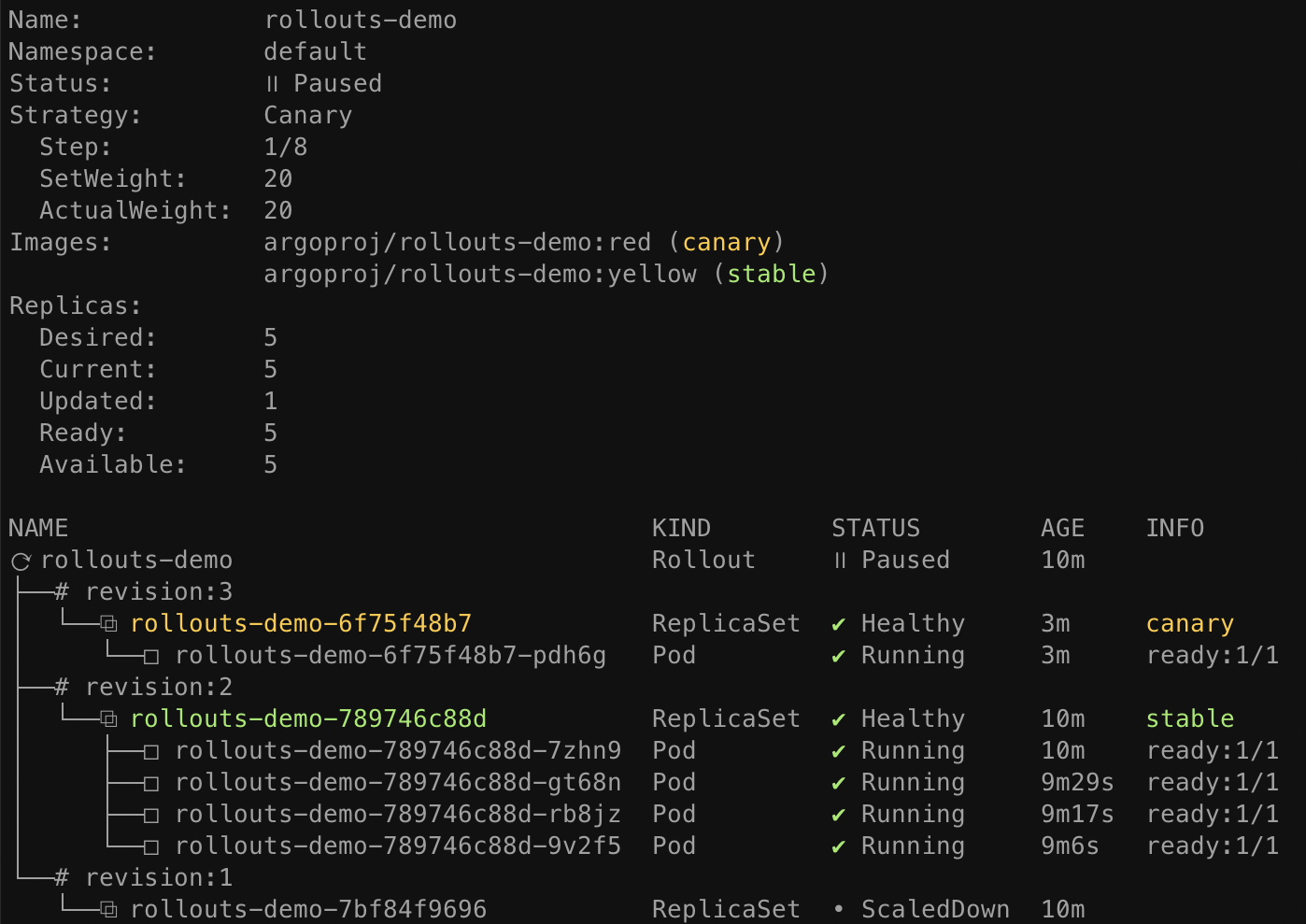Click the pod box icon for gt68n
This screenshot has width=1306, height=924.
click(x=151, y=784)
